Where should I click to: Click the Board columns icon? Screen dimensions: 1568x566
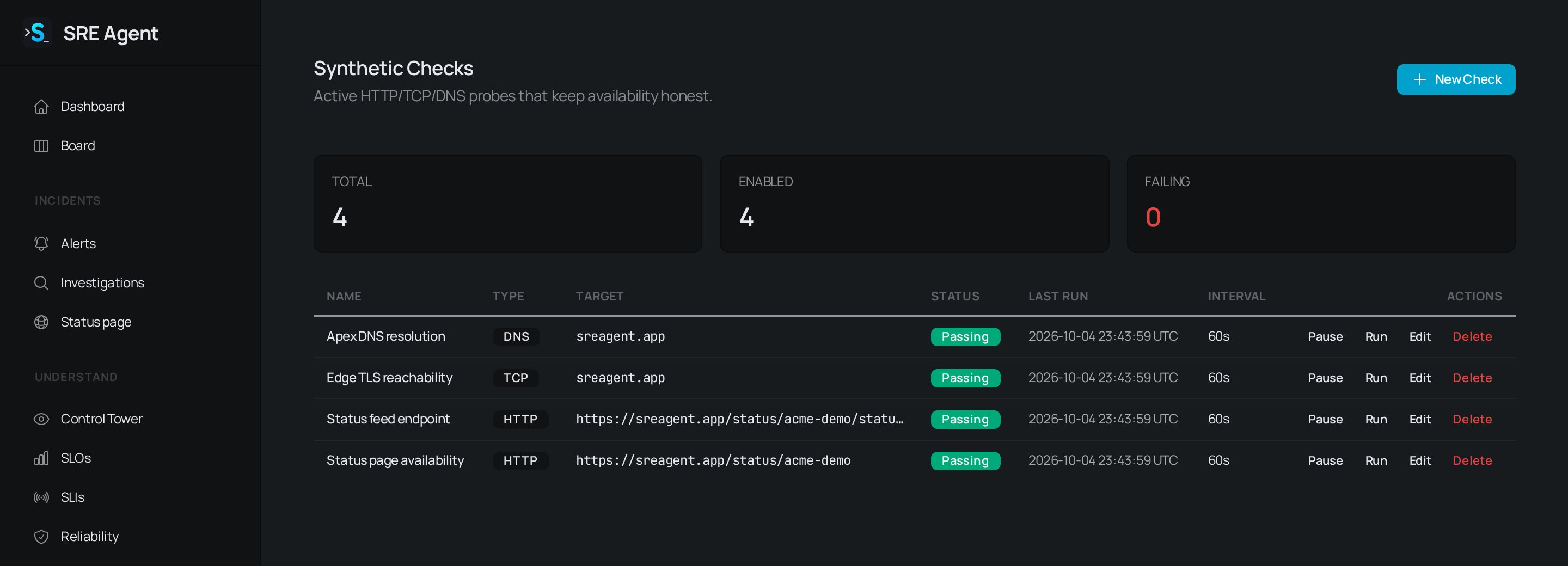click(41, 145)
